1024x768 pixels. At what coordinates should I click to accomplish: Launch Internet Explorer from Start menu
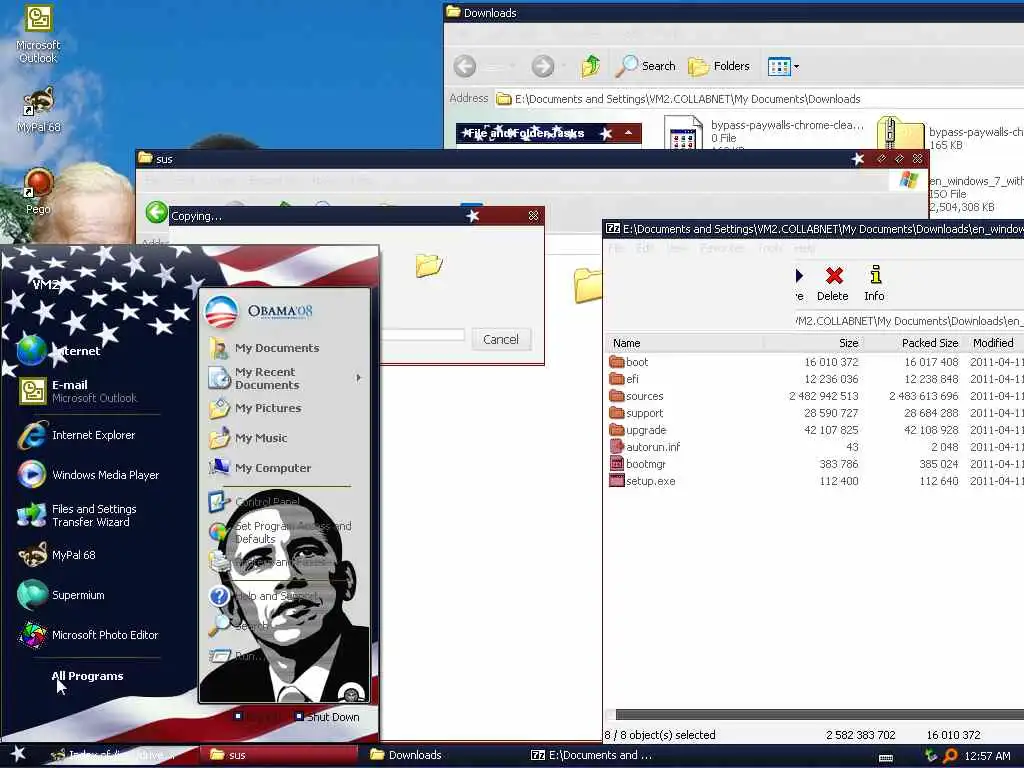[77, 435]
